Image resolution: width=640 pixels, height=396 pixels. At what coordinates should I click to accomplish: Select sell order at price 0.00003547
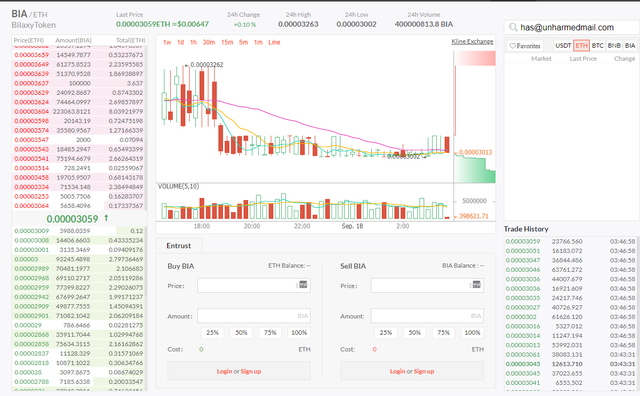point(79,140)
